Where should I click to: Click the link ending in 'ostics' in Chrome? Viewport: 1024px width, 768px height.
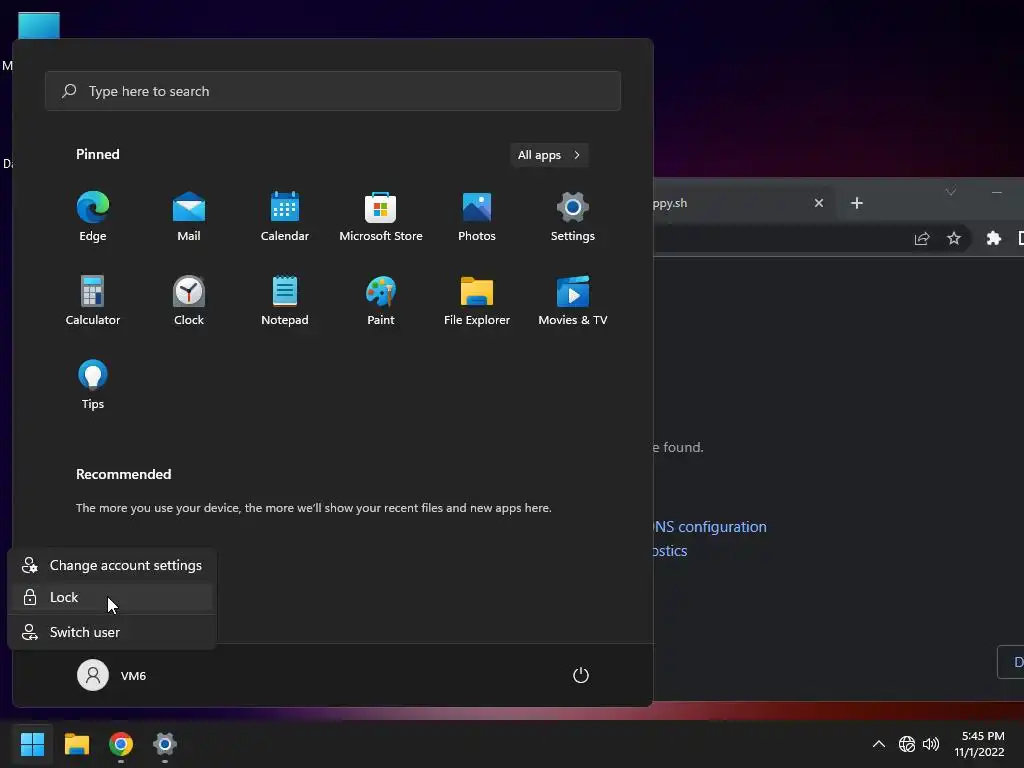[670, 551]
